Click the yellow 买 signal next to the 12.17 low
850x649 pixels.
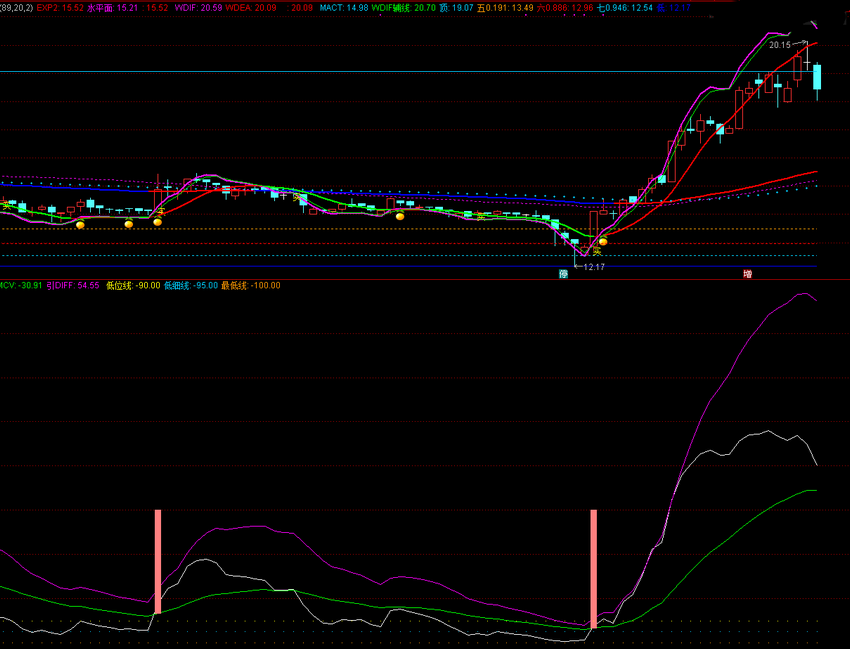pyautogui.click(x=597, y=250)
